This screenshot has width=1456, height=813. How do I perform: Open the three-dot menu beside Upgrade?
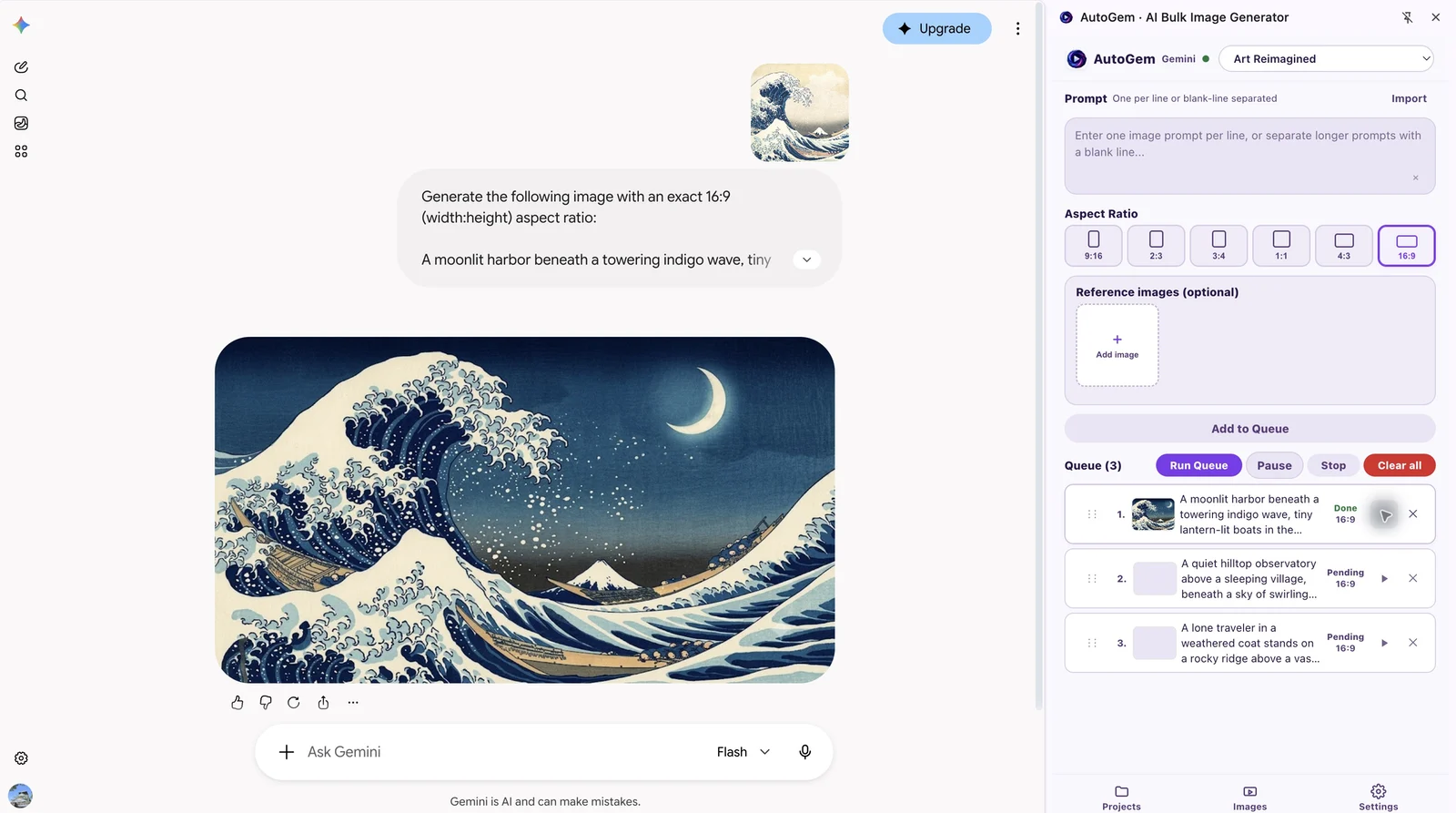(1017, 29)
